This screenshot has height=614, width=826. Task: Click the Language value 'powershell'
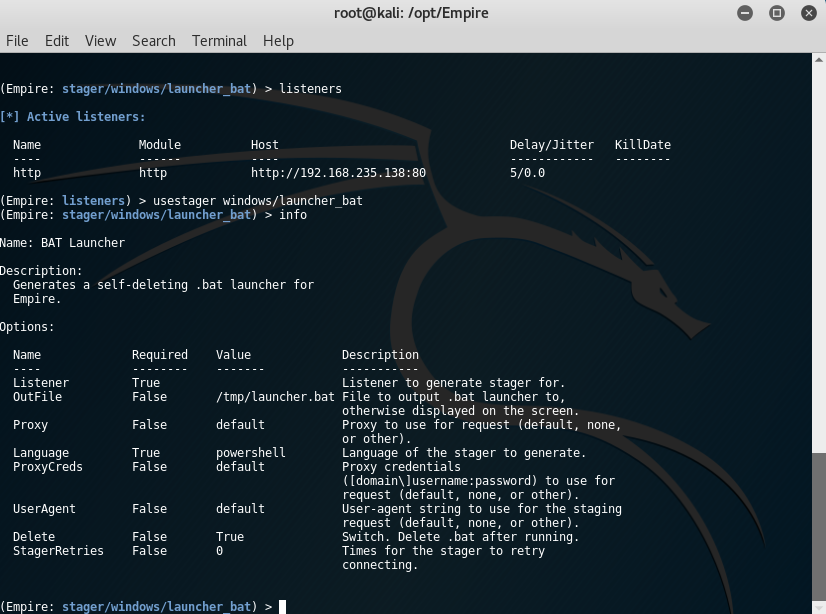tap(251, 453)
